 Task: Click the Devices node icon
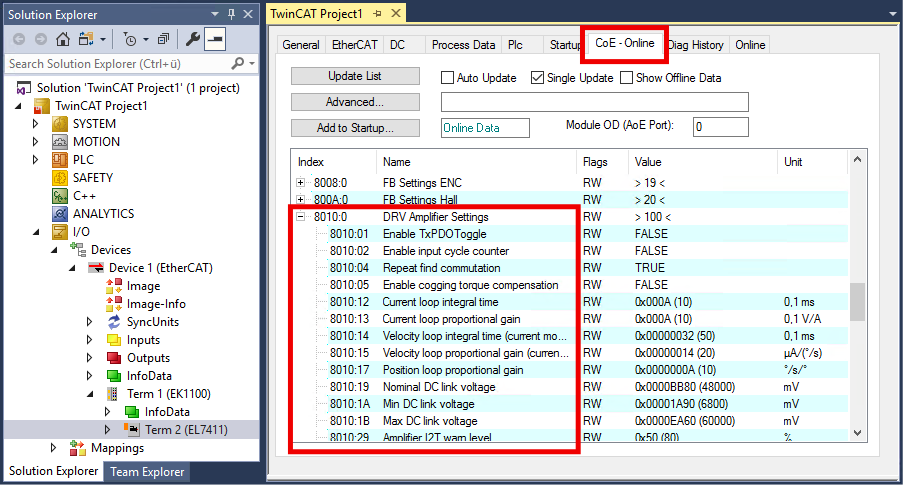pos(78,249)
